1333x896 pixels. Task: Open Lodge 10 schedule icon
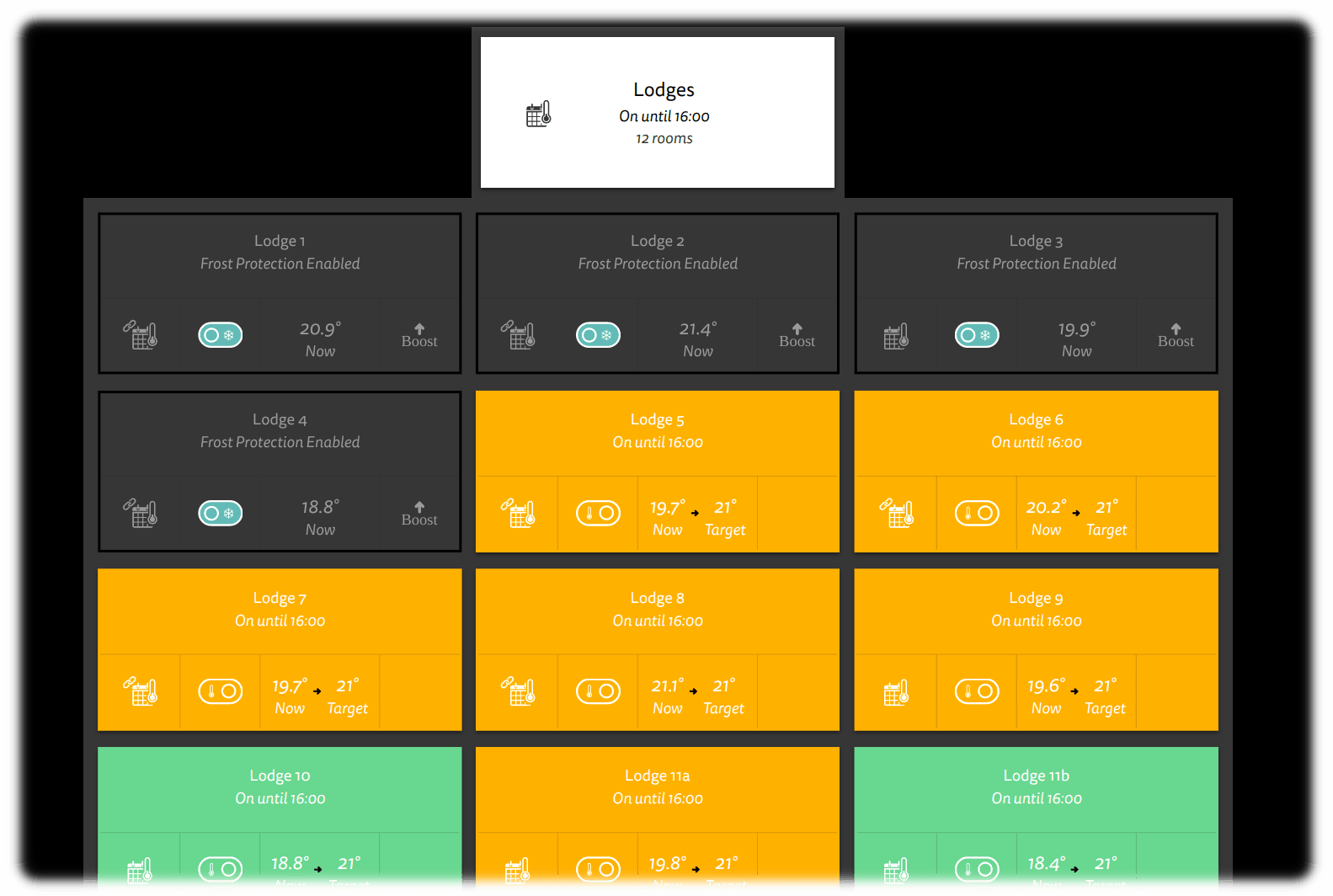[x=140, y=870]
